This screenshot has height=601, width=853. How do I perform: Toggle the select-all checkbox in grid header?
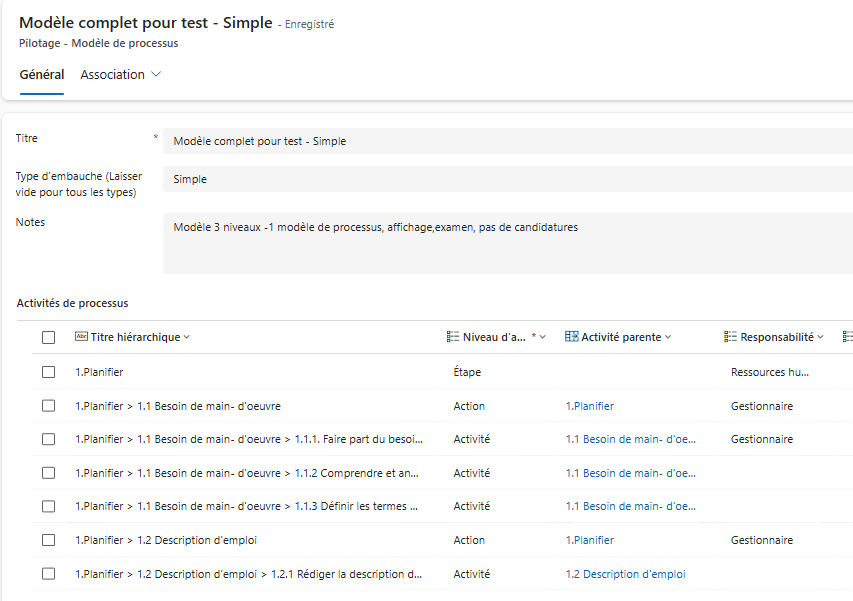click(49, 338)
